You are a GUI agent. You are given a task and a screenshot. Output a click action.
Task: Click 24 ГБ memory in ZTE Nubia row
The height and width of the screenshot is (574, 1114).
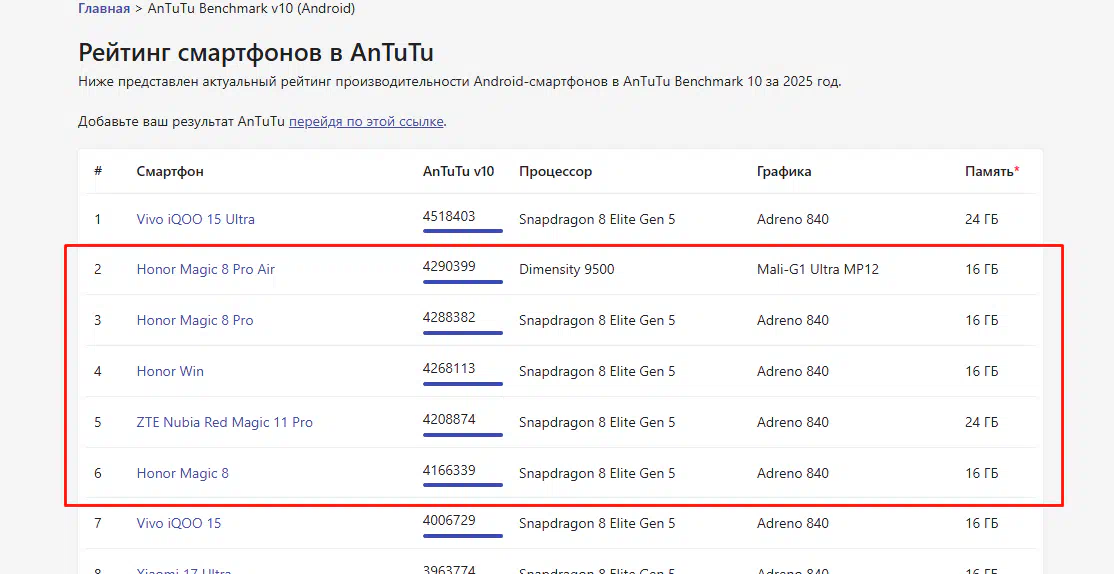(x=981, y=423)
